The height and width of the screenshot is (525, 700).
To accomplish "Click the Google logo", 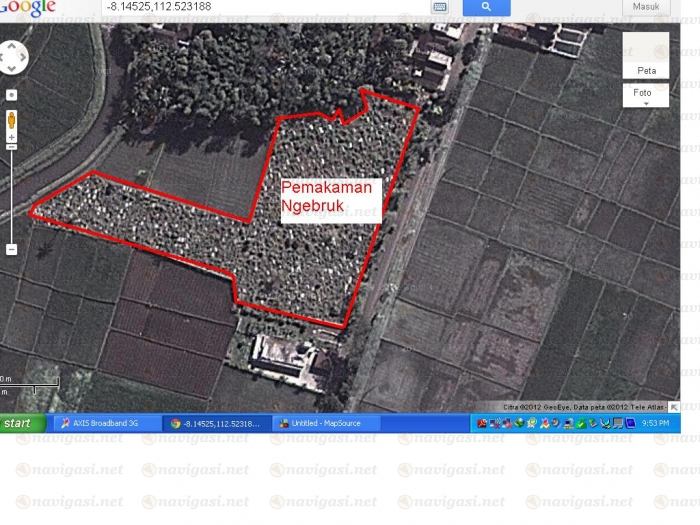I will tap(28, 7).
